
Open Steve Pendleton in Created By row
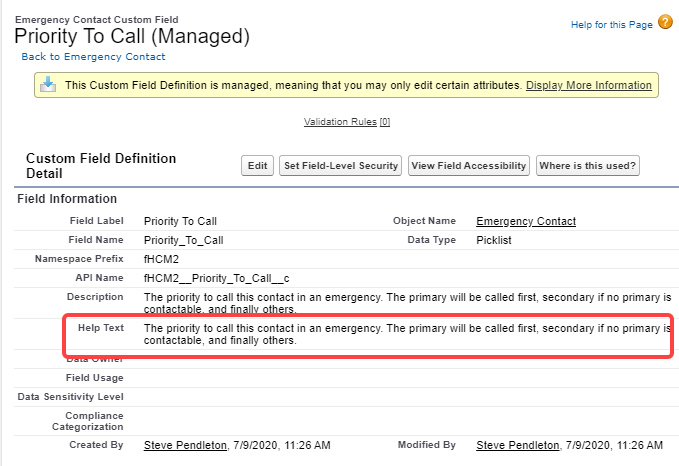click(x=186, y=444)
